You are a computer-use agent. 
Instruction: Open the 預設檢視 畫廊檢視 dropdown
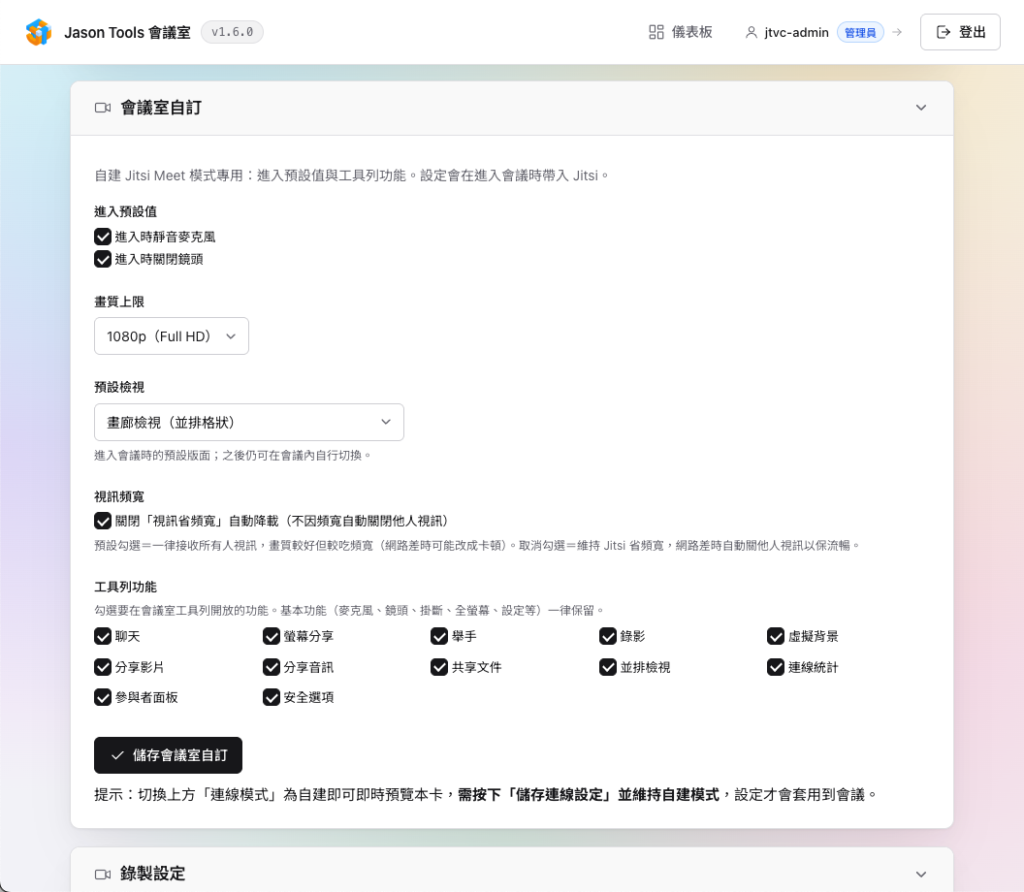tap(249, 422)
